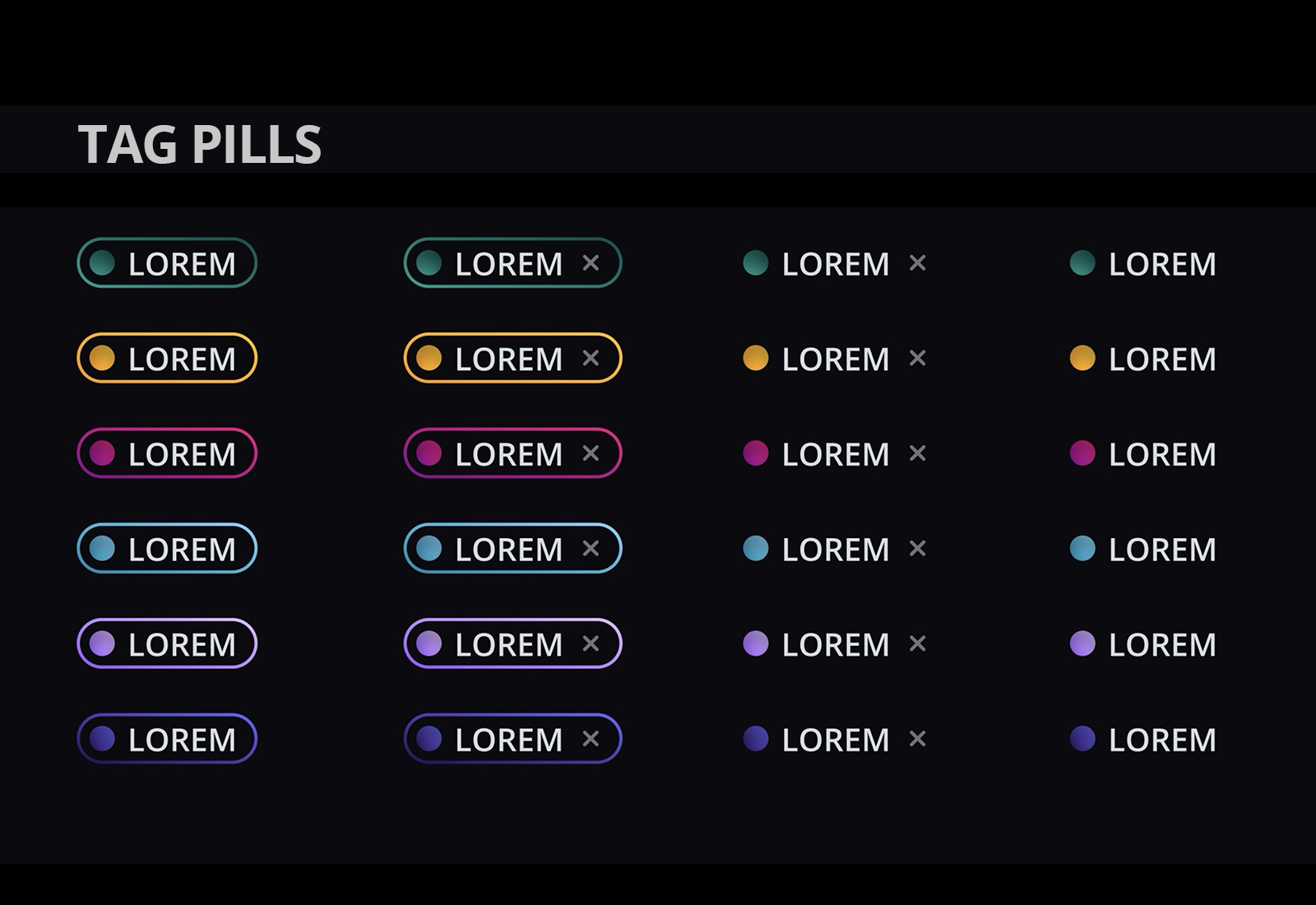
Task: Click the first-column indigo outlined pill
Action: point(167,739)
